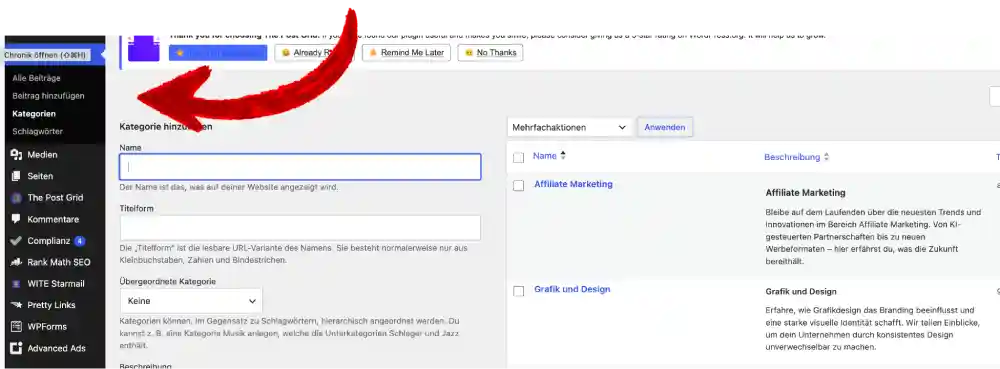Open the Mehrfachaktionen dropdown
Screen dimensions: 1000x369
tap(570, 127)
